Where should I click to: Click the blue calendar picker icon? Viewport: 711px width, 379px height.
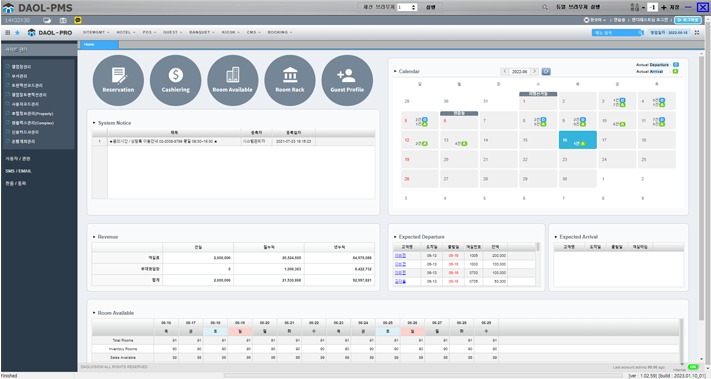[x=546, y=72]
